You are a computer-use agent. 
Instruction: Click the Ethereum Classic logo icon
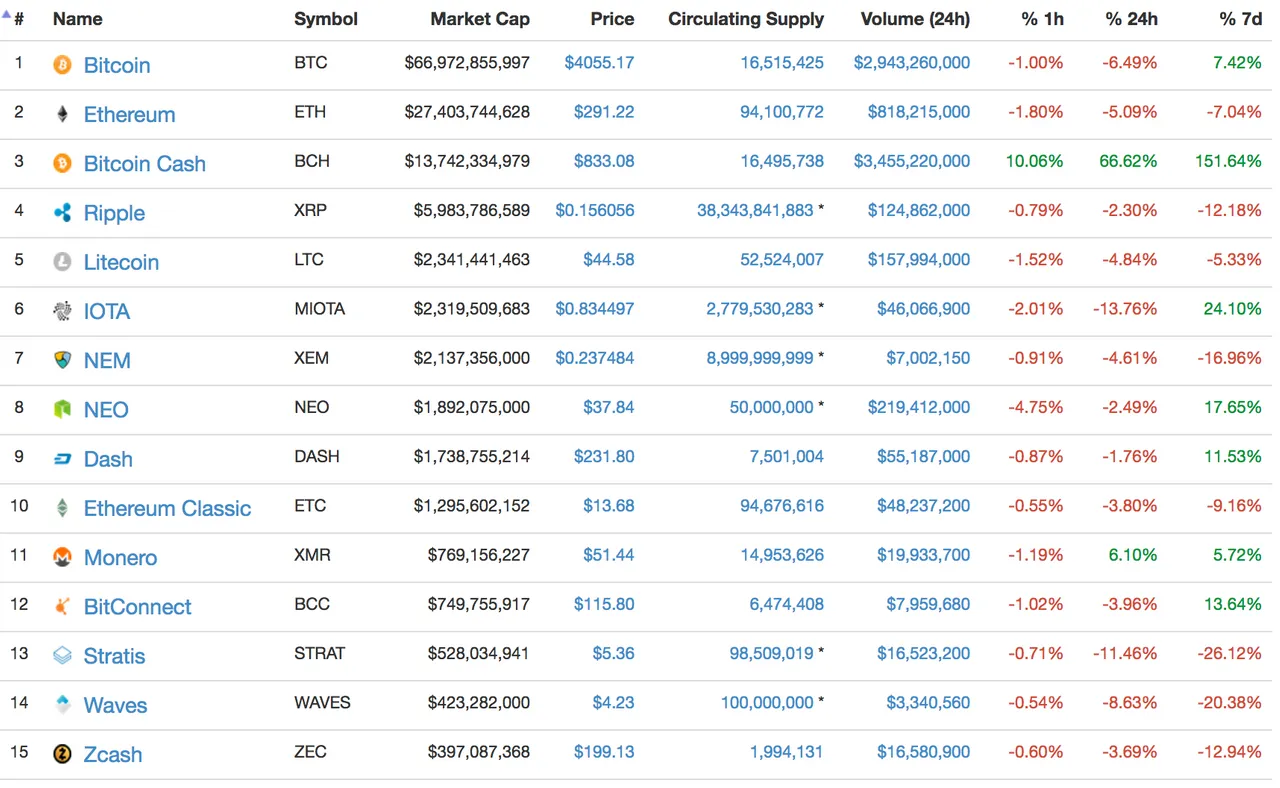click(62, 508)
